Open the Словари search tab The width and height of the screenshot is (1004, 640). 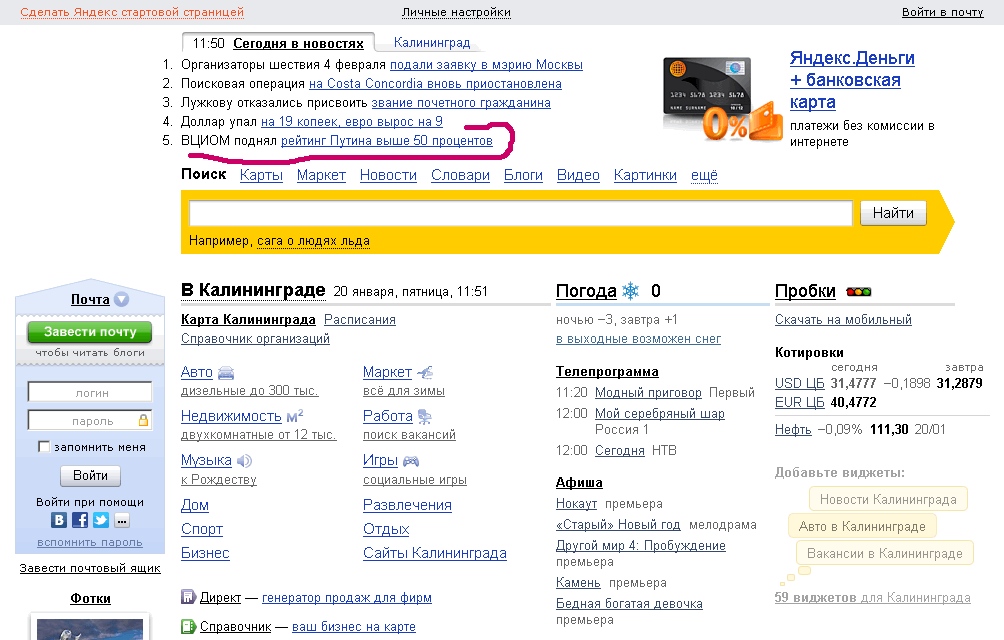(x=460, y=175)
